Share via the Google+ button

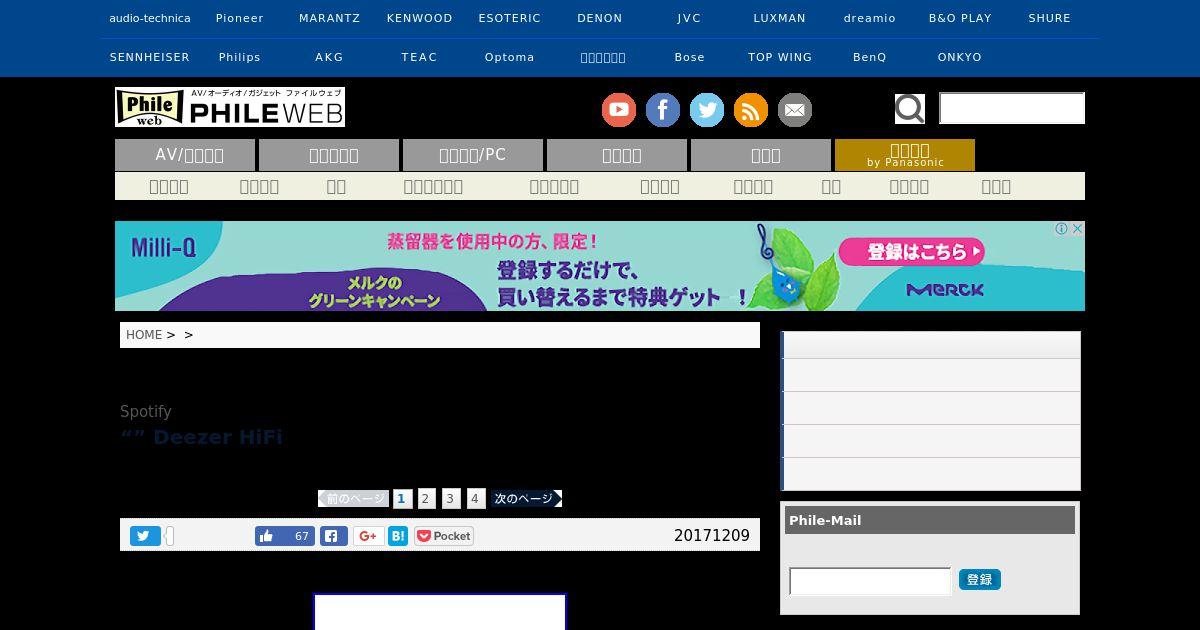tap(368, 536)
